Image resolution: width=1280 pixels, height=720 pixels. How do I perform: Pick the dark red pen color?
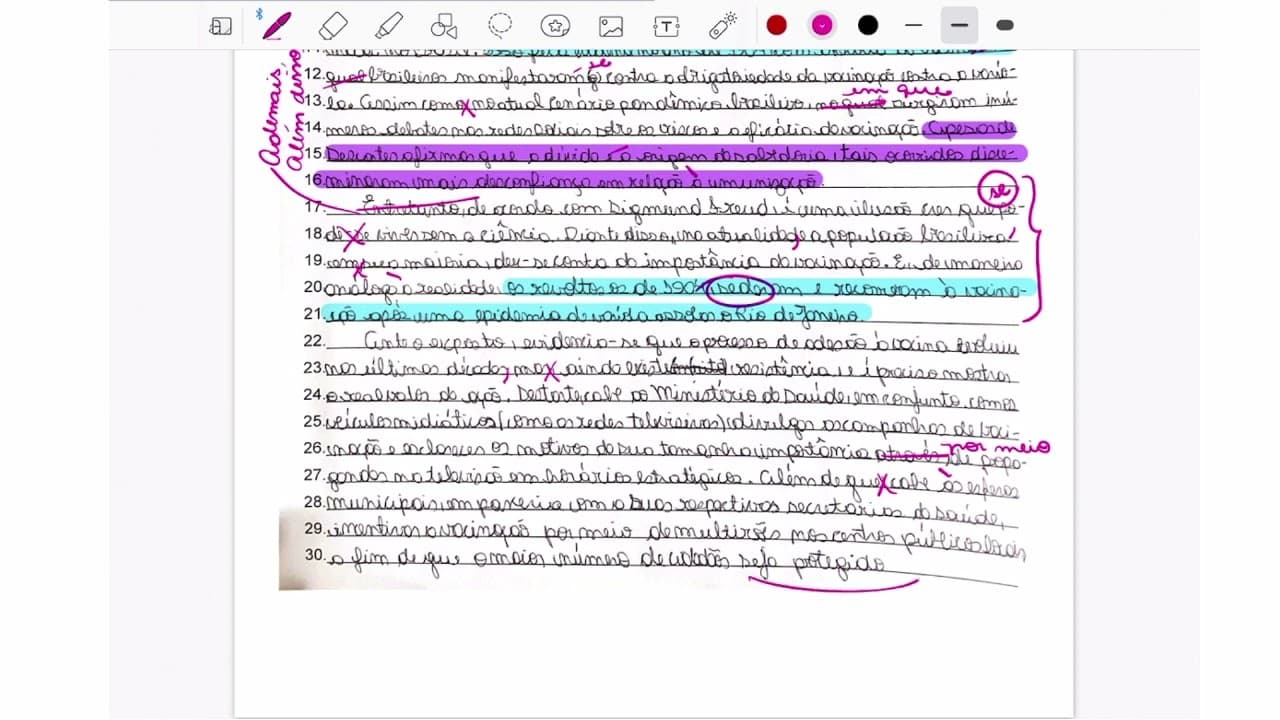[x=777, y=25]
